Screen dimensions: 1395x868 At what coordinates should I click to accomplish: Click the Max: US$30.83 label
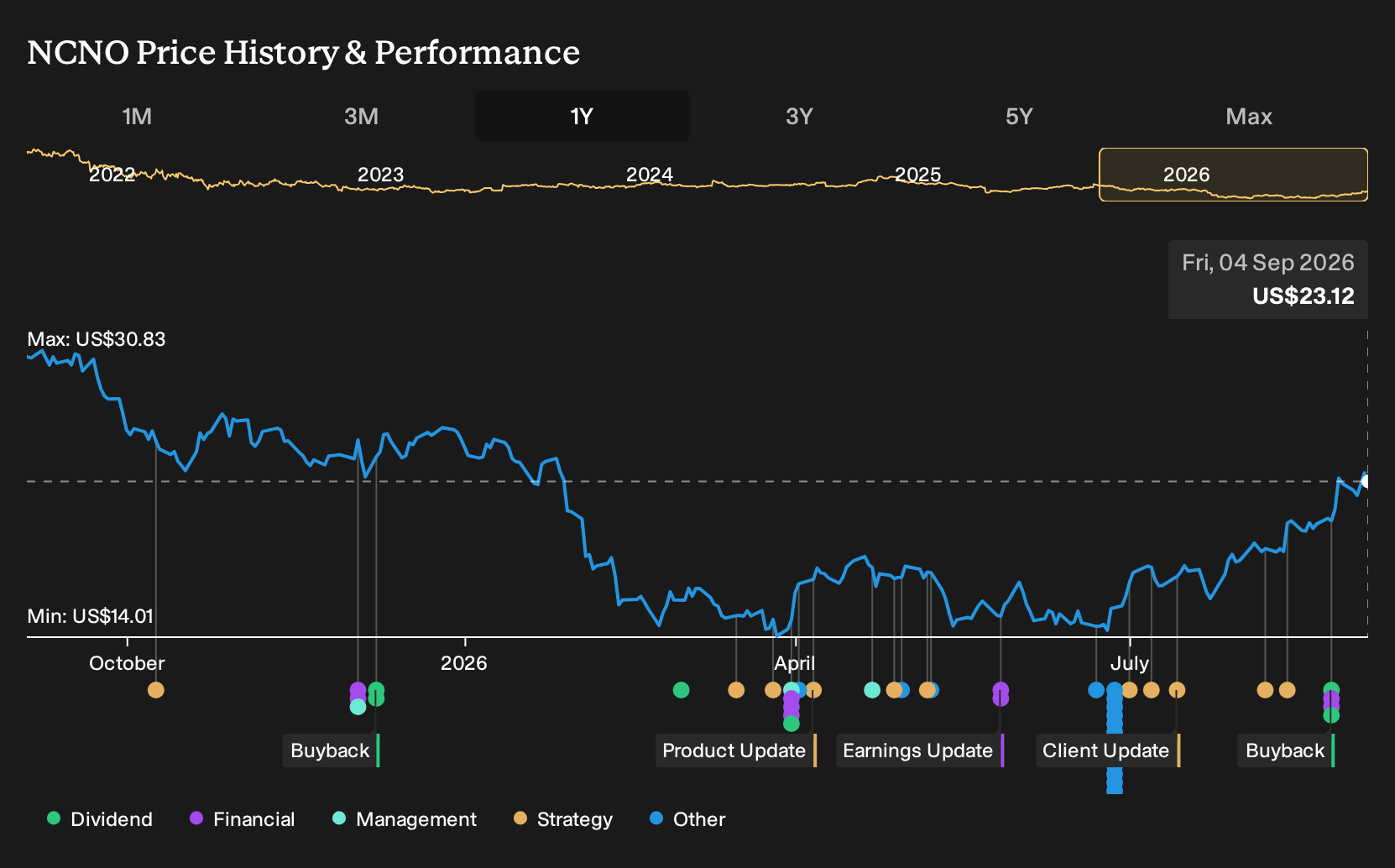click(x=97, y=339)
